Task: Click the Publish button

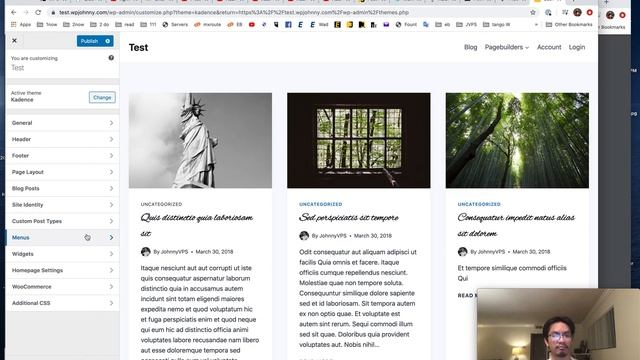Action: pyautogui.click(x=89, y=41)
